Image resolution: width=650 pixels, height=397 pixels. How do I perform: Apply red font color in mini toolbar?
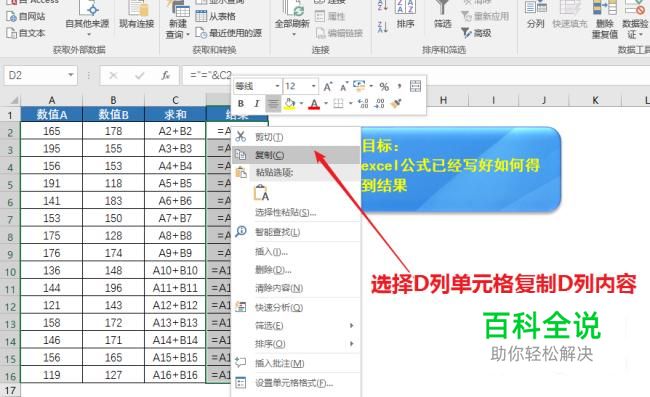314,104
